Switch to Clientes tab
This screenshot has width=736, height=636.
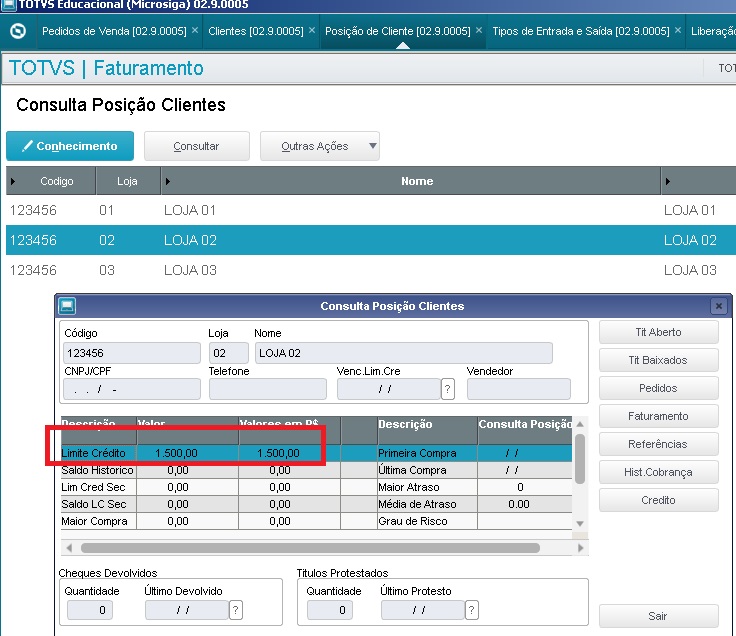click(256, 31)
